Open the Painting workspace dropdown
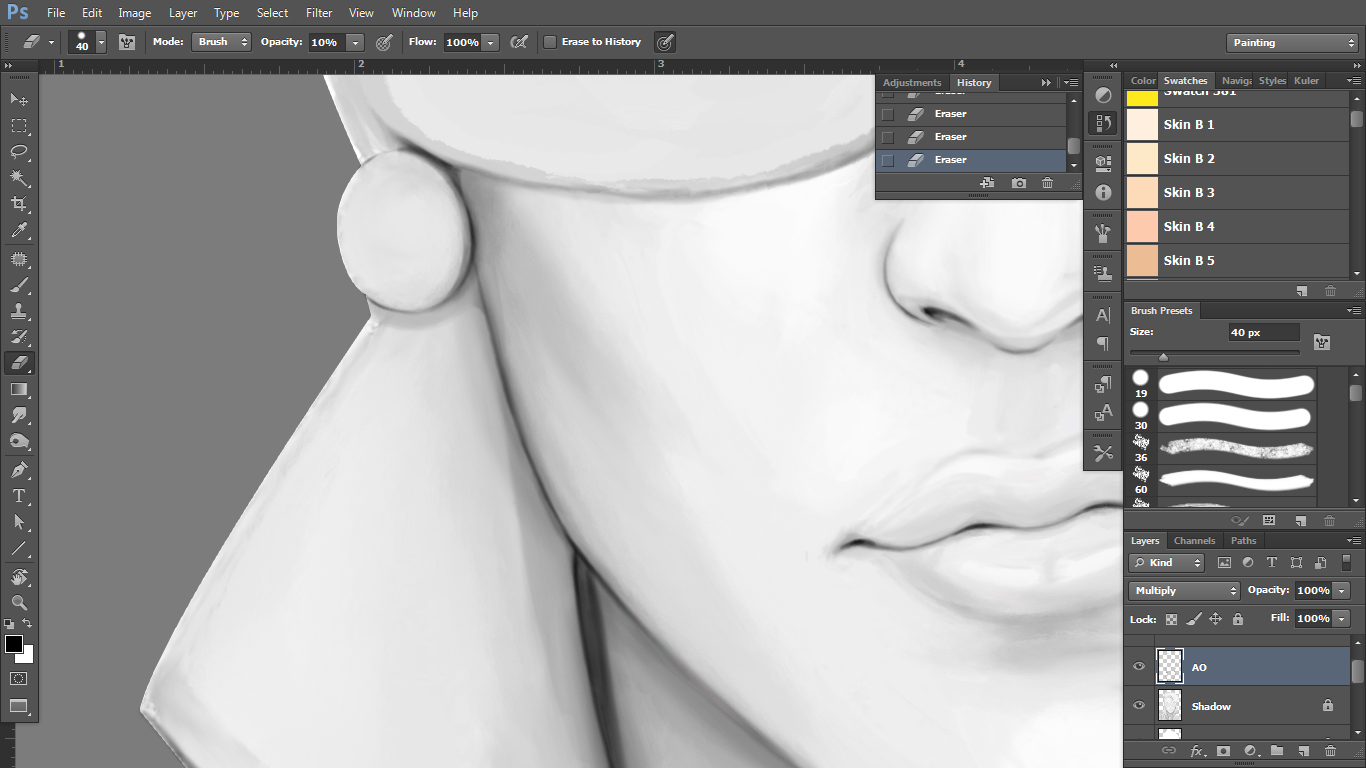Screen dimensions: 1366x768 (1292, 43)
